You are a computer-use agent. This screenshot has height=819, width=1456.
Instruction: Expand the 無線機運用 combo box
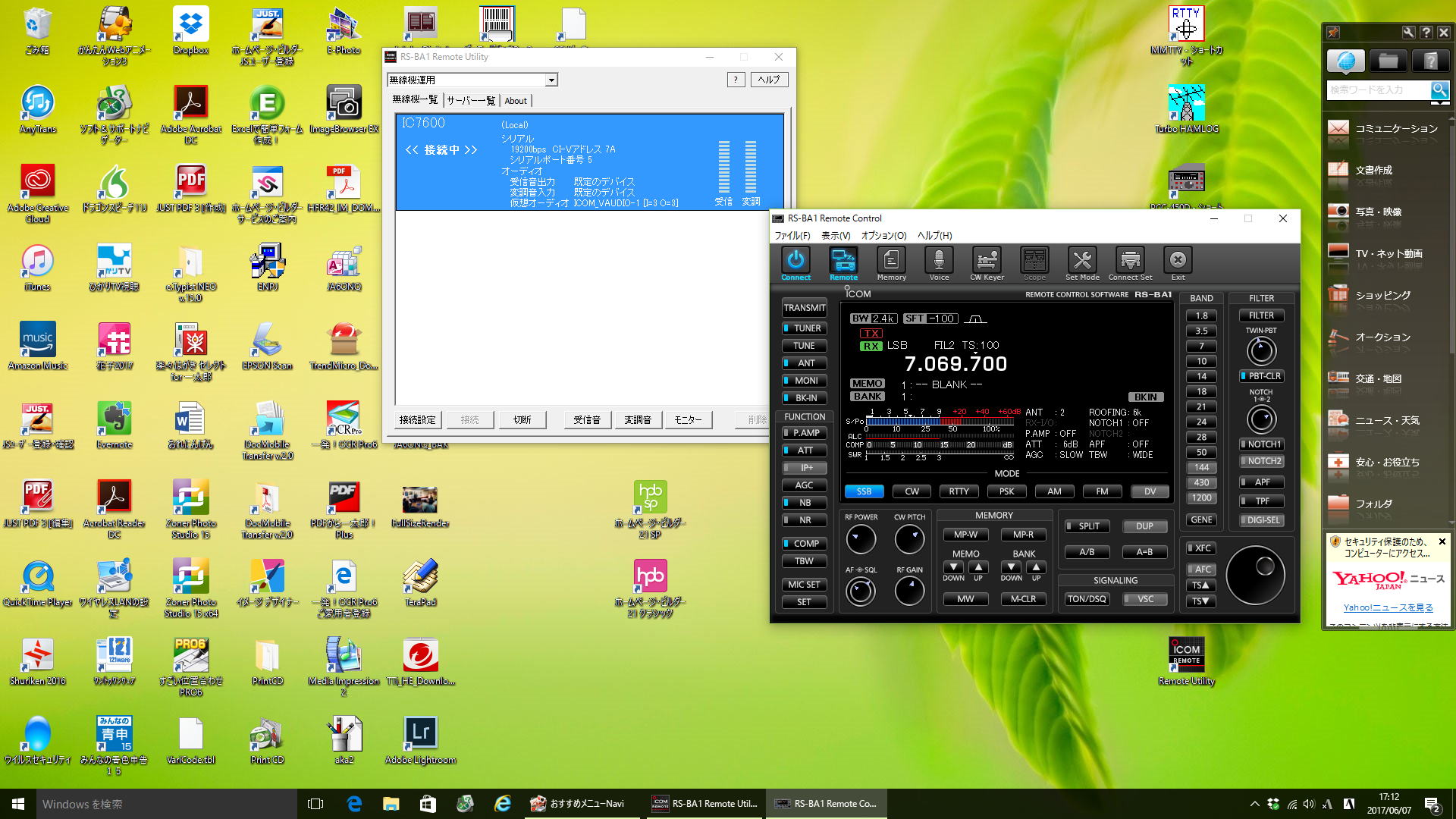[551, 80]
